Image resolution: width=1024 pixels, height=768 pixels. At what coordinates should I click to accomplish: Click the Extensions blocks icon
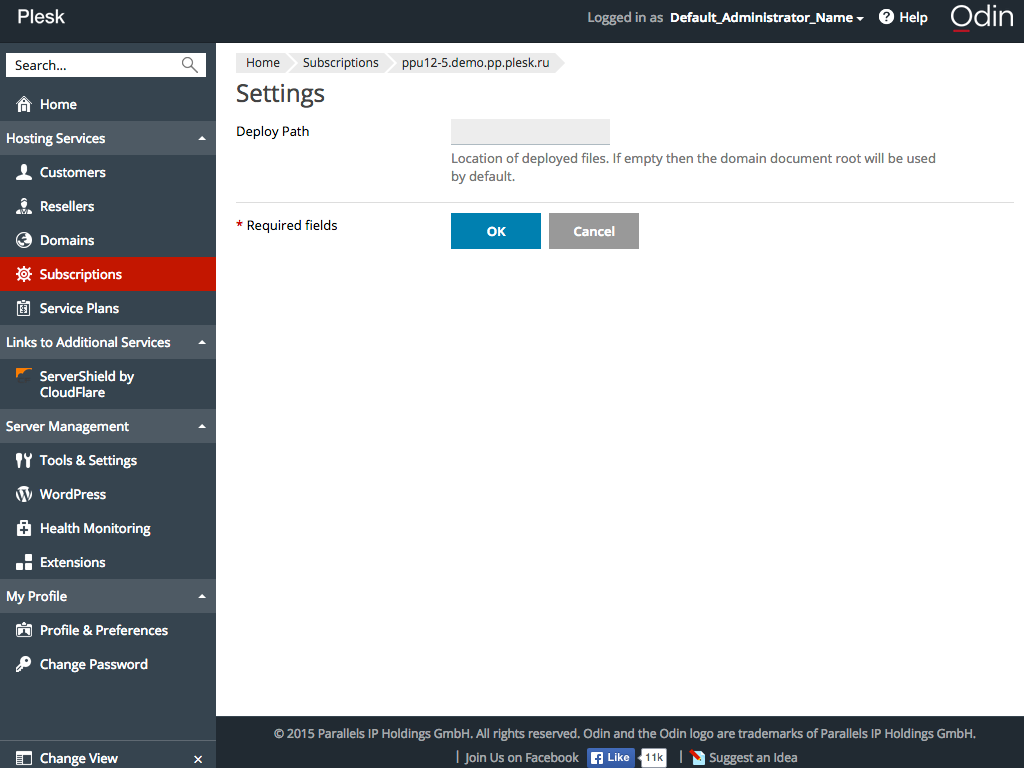point(24,562)
